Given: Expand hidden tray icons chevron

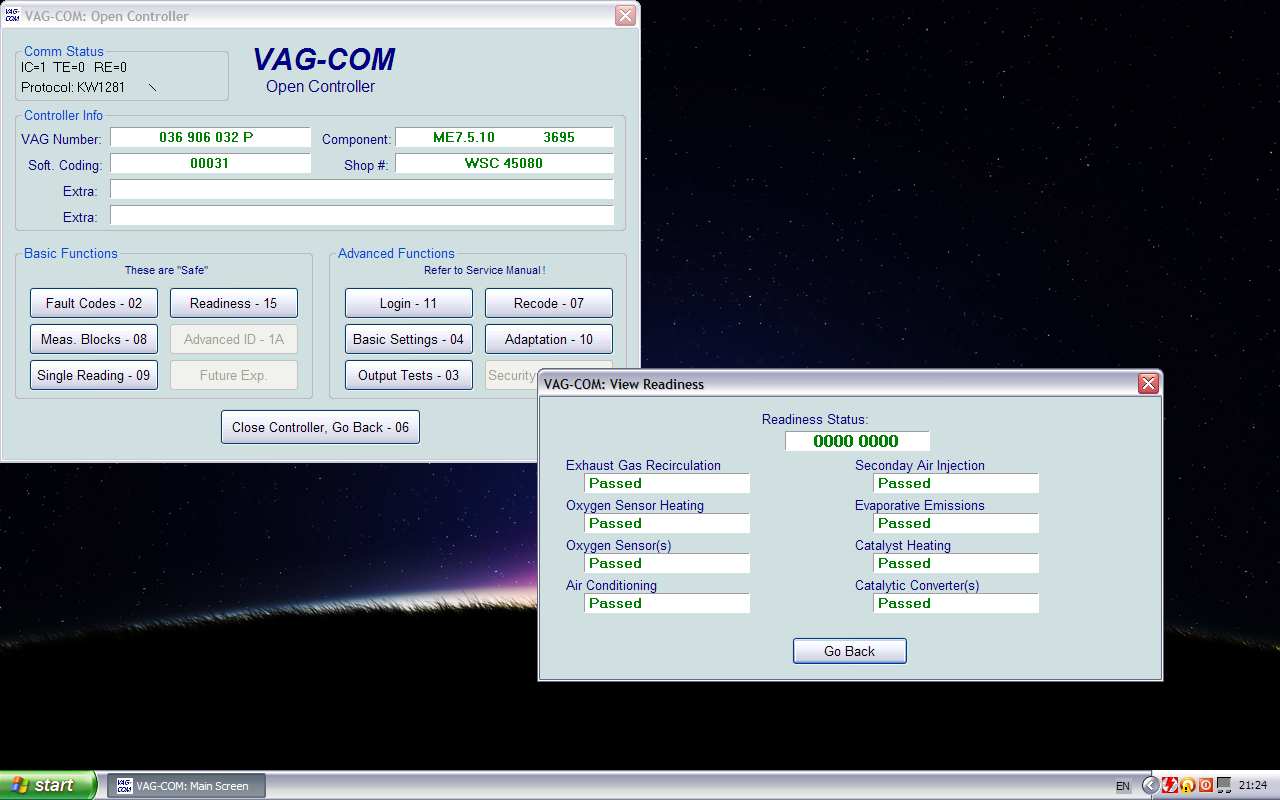Looking at the screenshot, I should tap(1151, 786).
